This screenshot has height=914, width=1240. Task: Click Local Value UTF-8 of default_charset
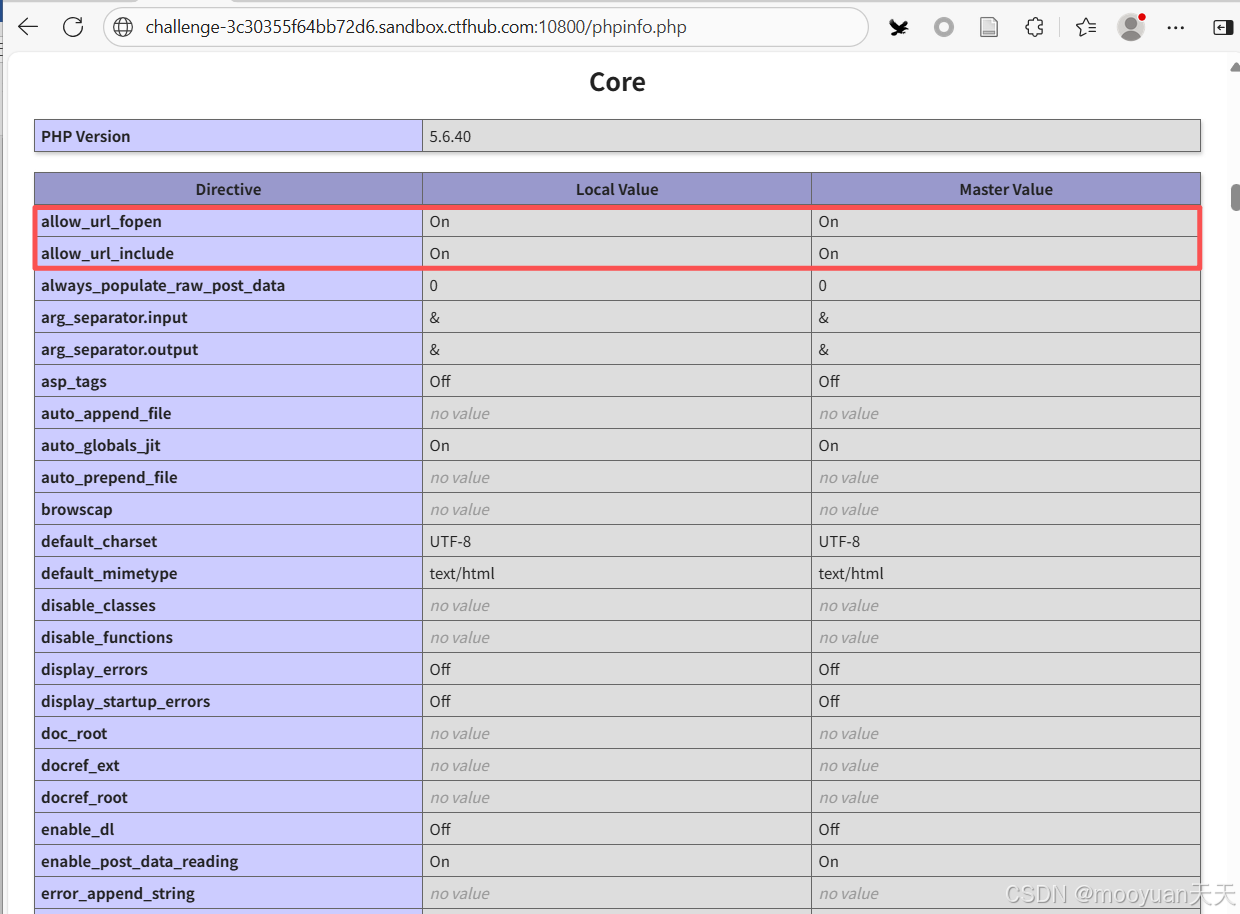[x=450, y=541]
